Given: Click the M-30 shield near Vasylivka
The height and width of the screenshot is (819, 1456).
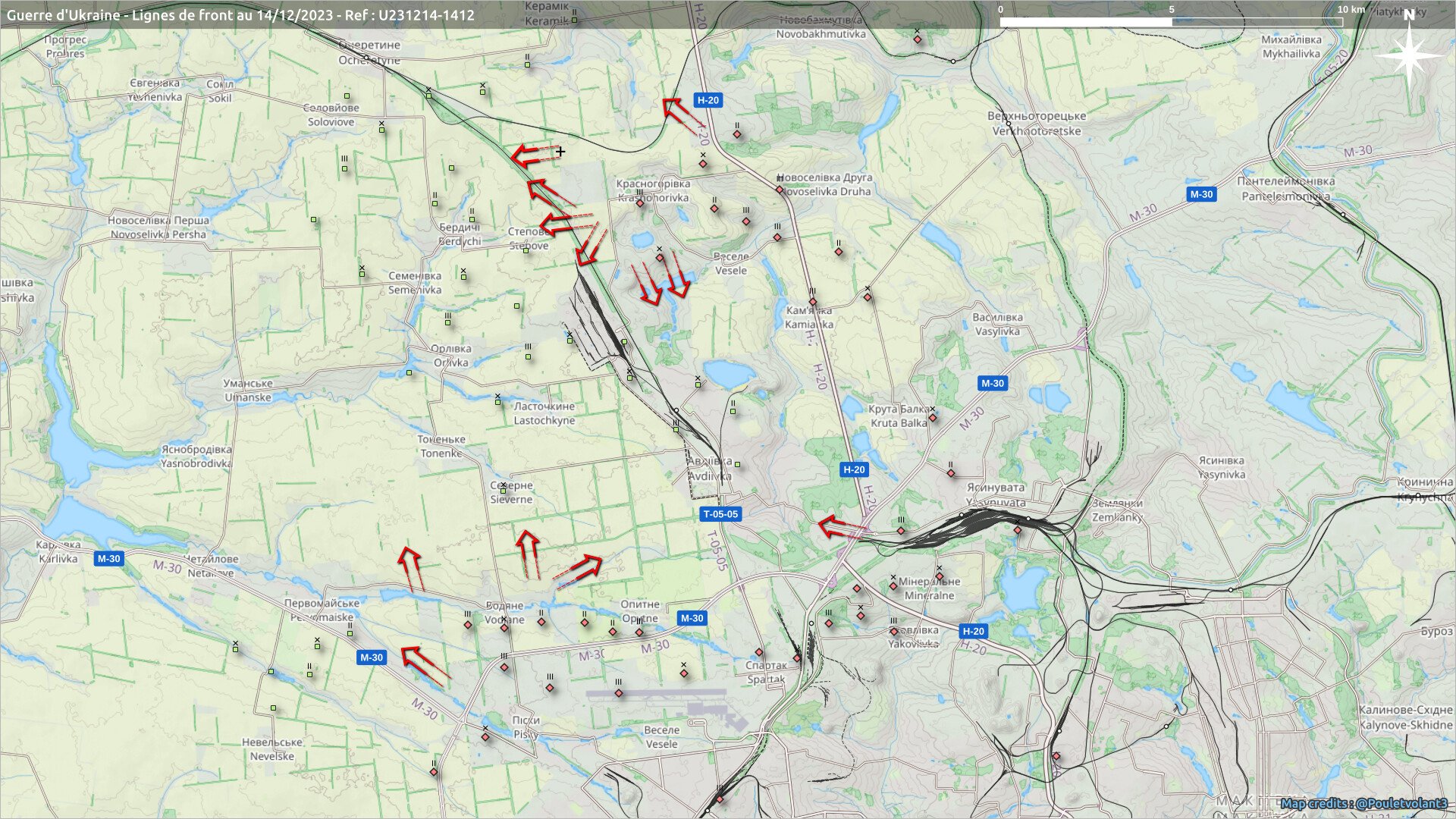Looking at the screenshot, I should coord(993,383).
